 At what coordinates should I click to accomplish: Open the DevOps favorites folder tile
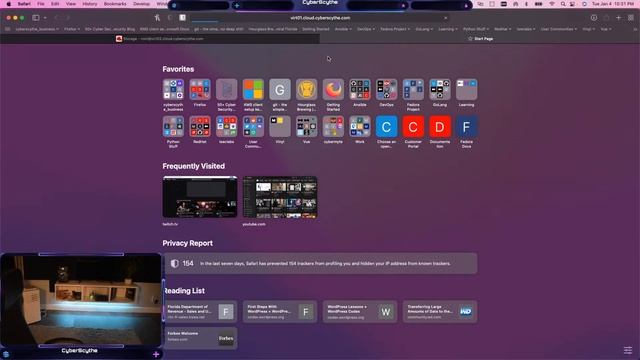387,90
